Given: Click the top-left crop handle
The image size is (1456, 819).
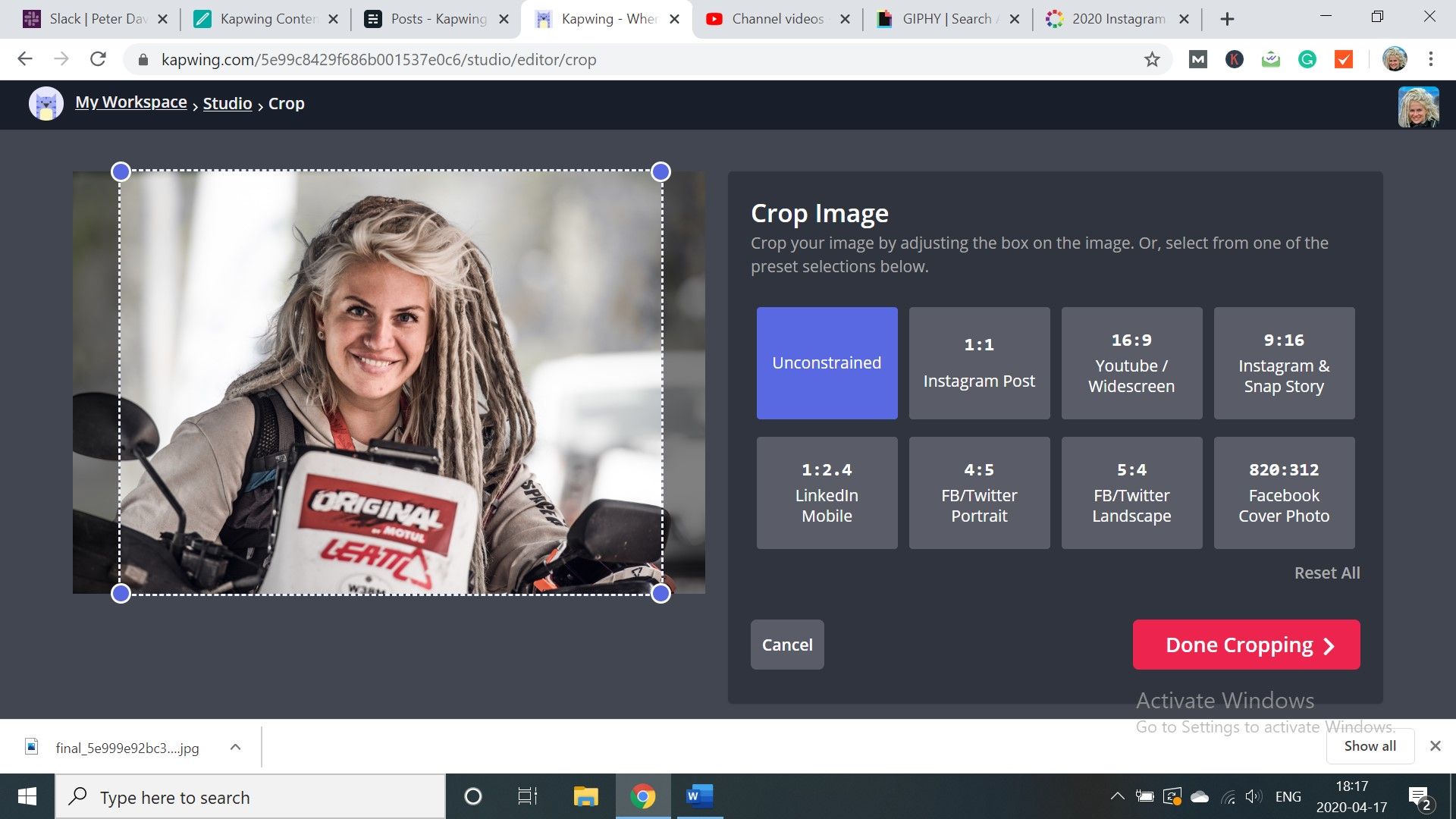Looking at the screenshot, I should click(x=121, y=172).
